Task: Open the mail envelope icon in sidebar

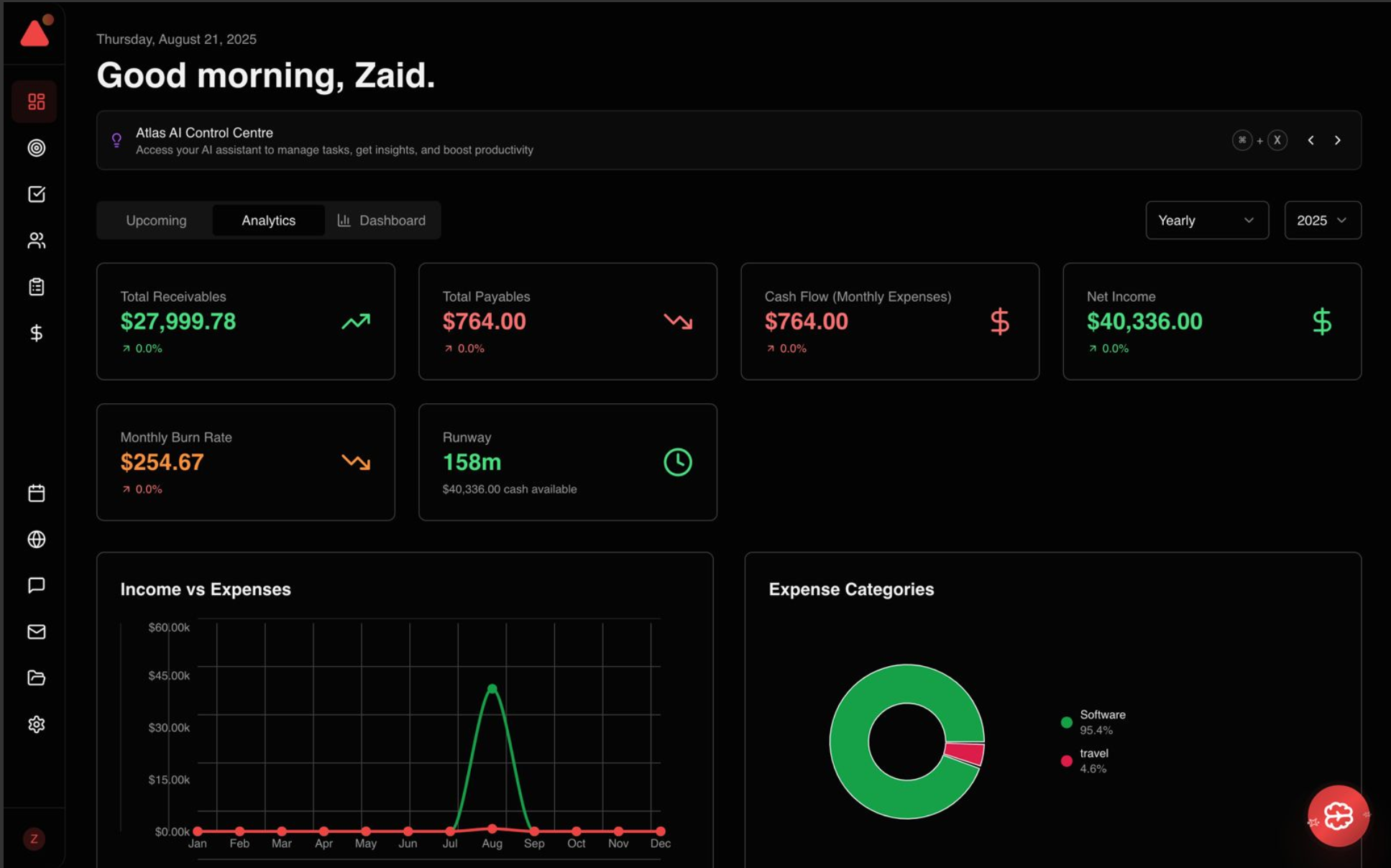Action: (36, 632)
